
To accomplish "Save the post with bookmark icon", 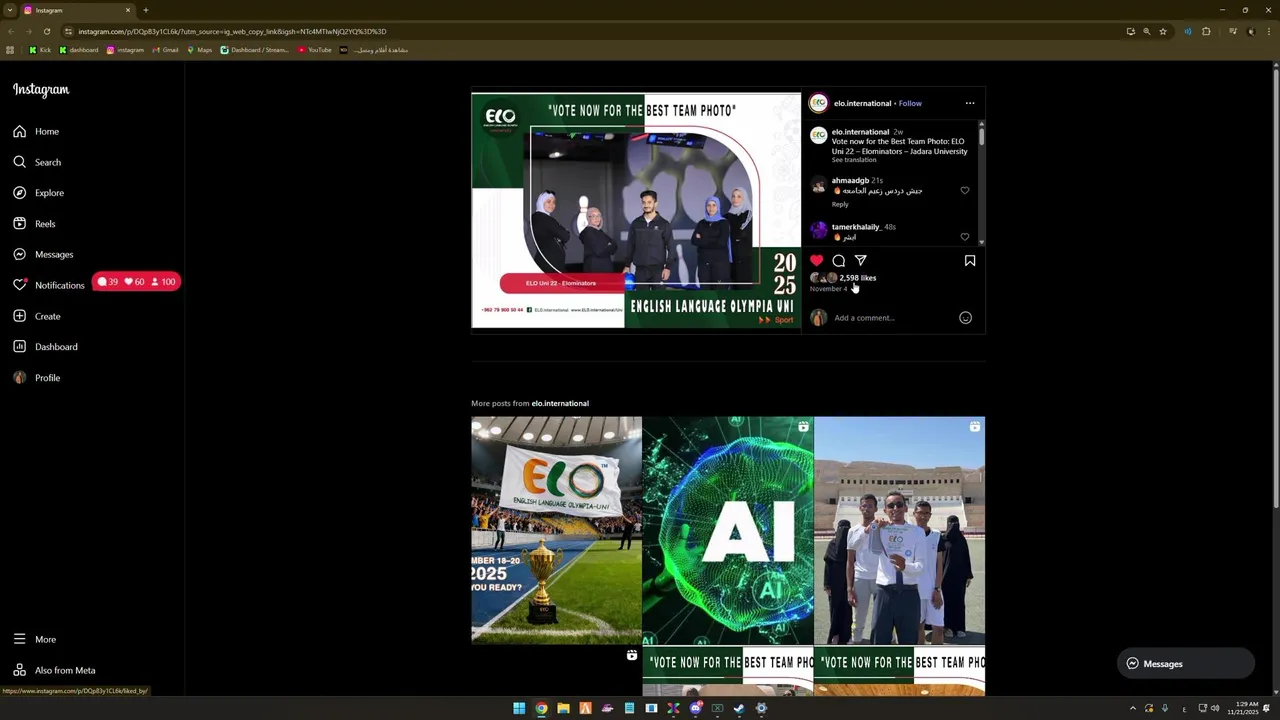I will click(970, 261).
